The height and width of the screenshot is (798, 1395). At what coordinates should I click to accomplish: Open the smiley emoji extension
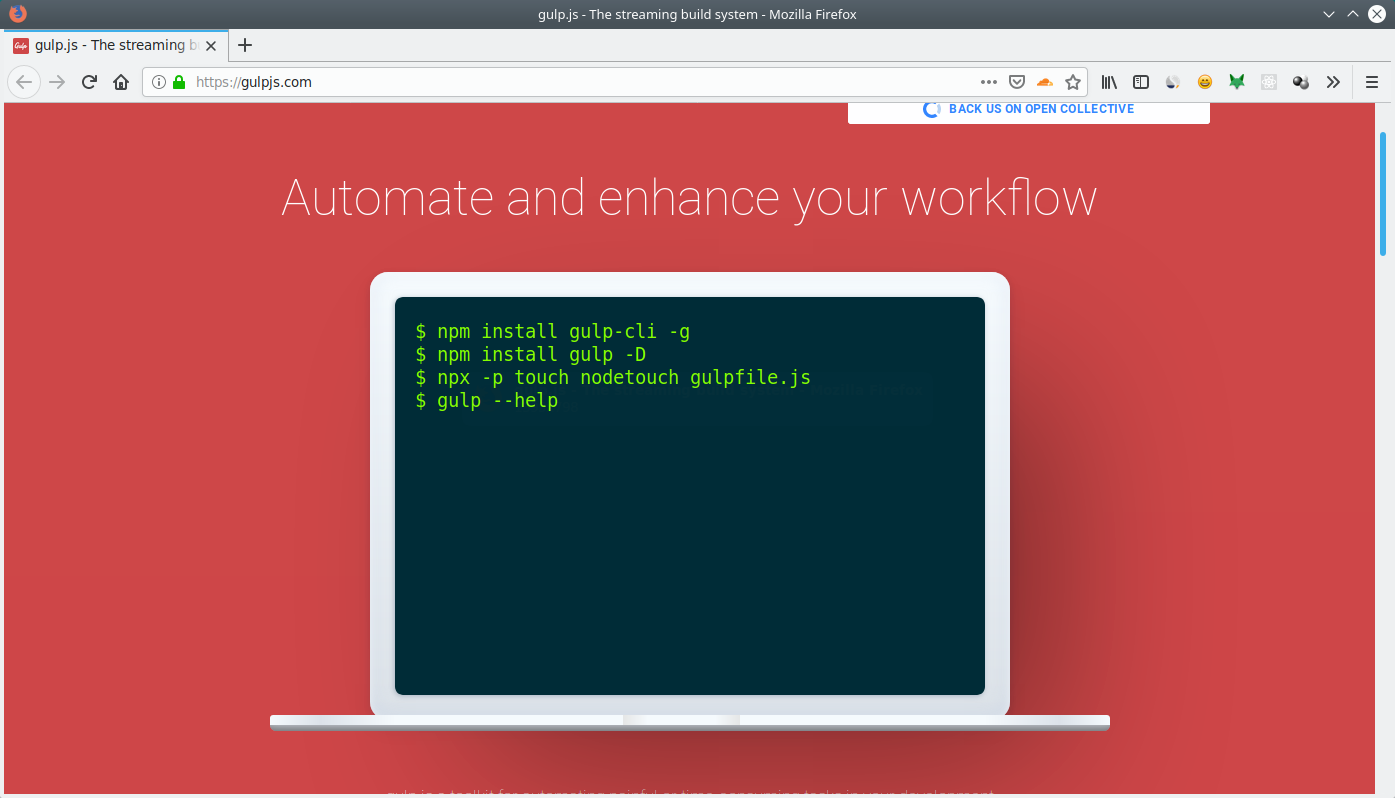tap(1205, 82)
